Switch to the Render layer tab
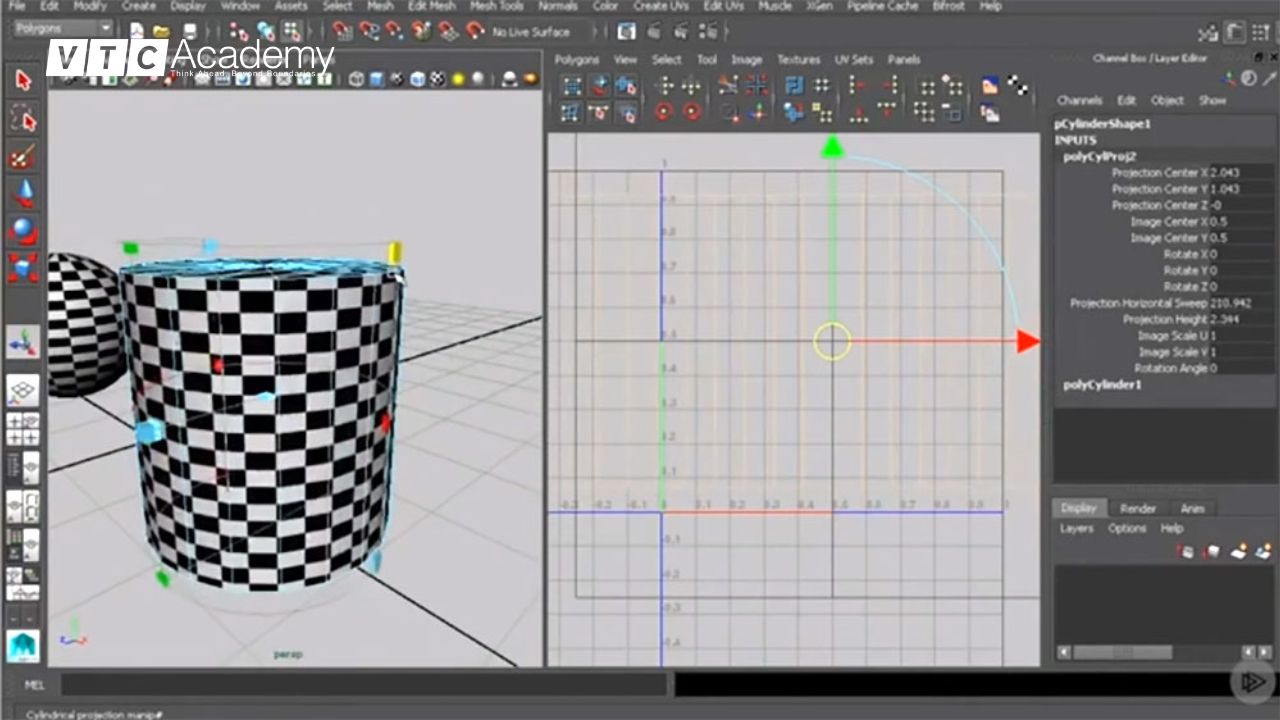 (x=1137, y=508)
